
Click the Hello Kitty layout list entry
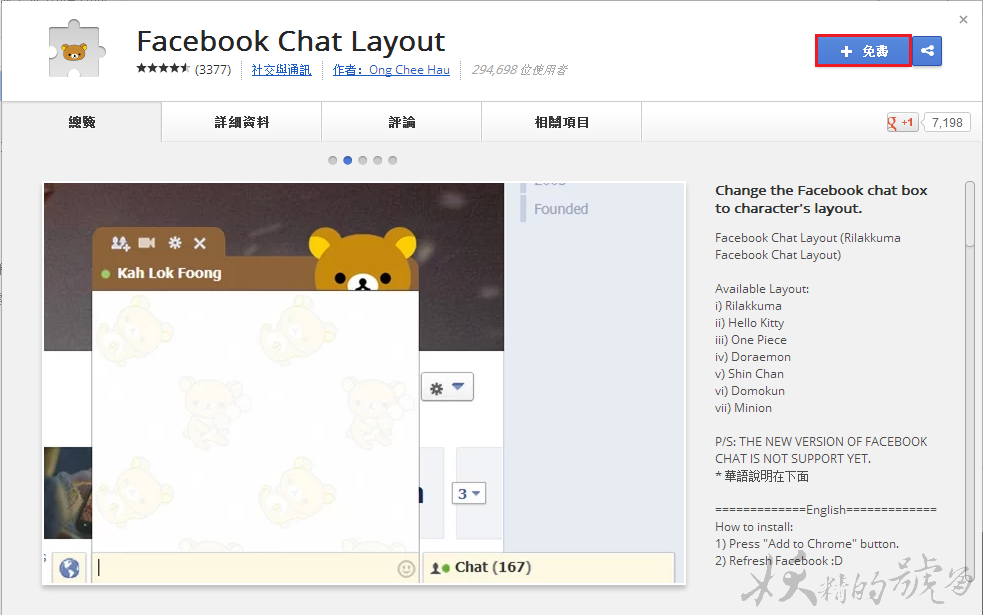(750, 323)
